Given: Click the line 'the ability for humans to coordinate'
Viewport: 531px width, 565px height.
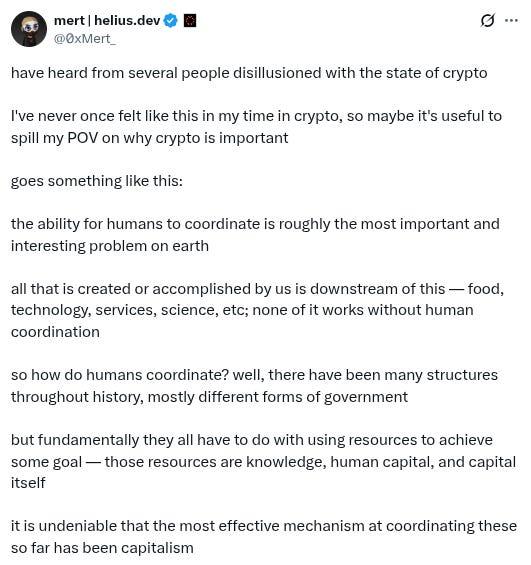Looking at the screenshot, I should 255,224.
